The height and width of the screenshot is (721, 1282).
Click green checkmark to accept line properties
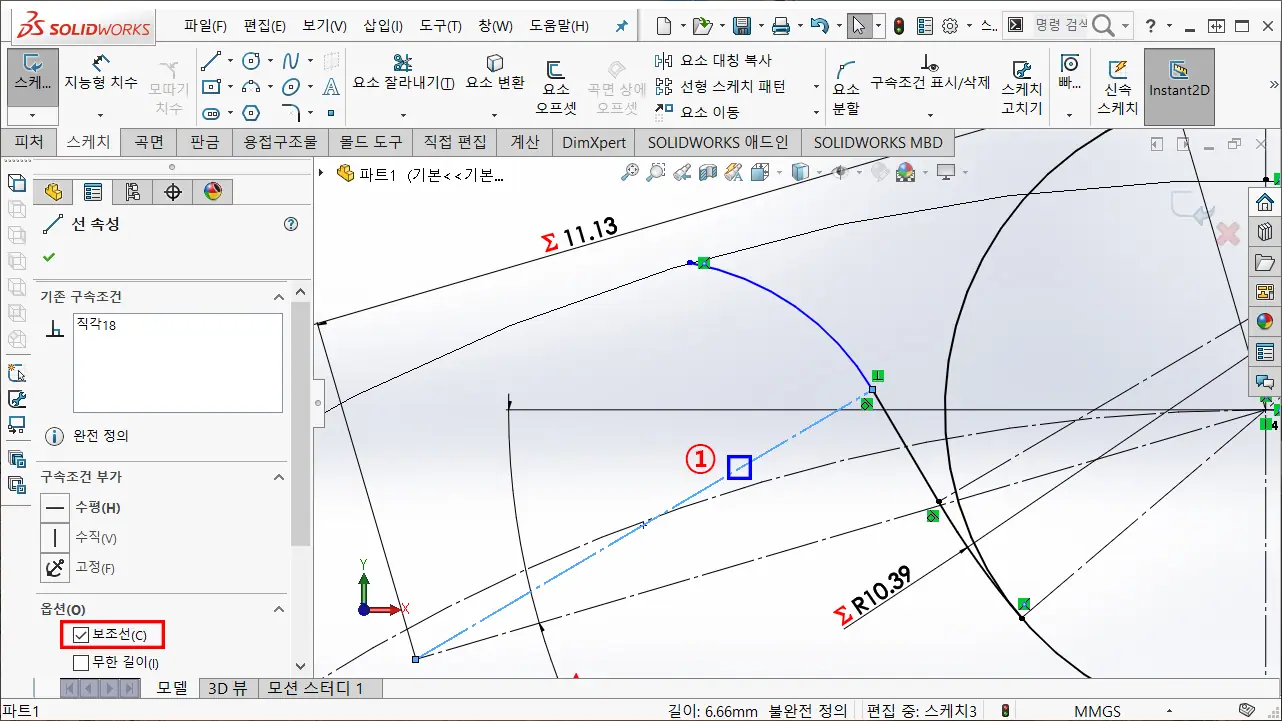pyautogui.click(x=49, y=257)
